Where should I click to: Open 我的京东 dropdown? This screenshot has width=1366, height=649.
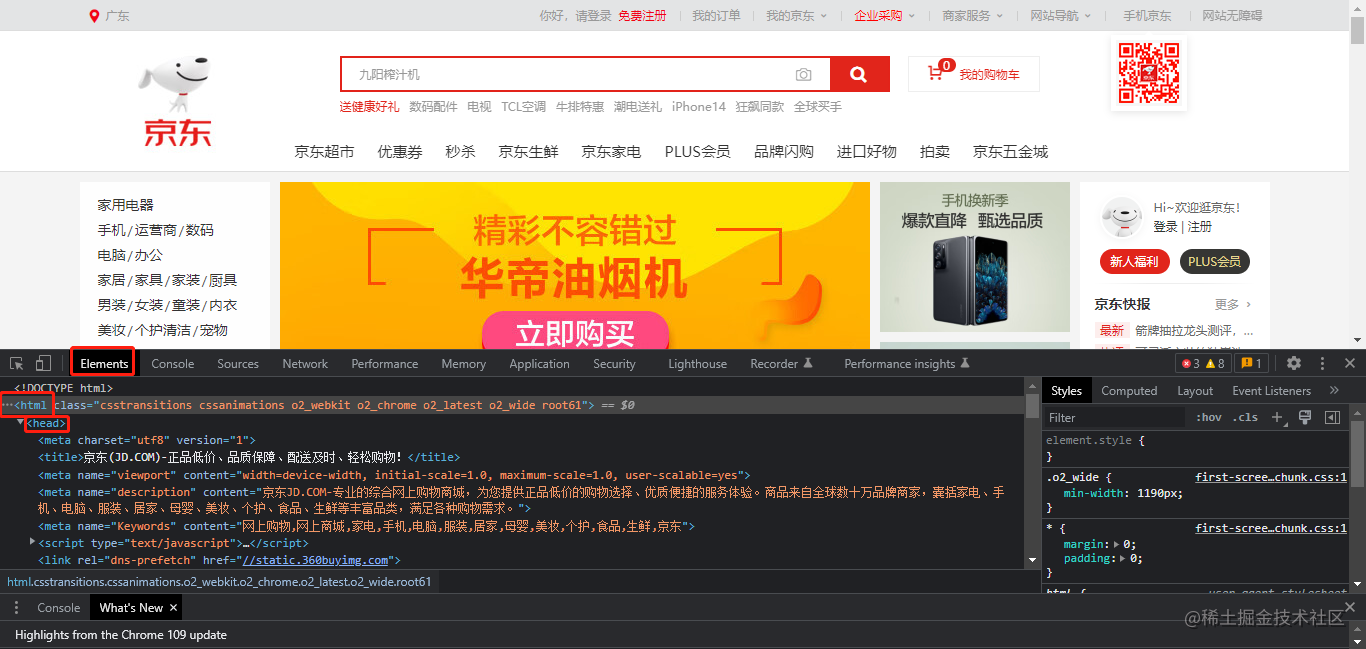[797, 16]
